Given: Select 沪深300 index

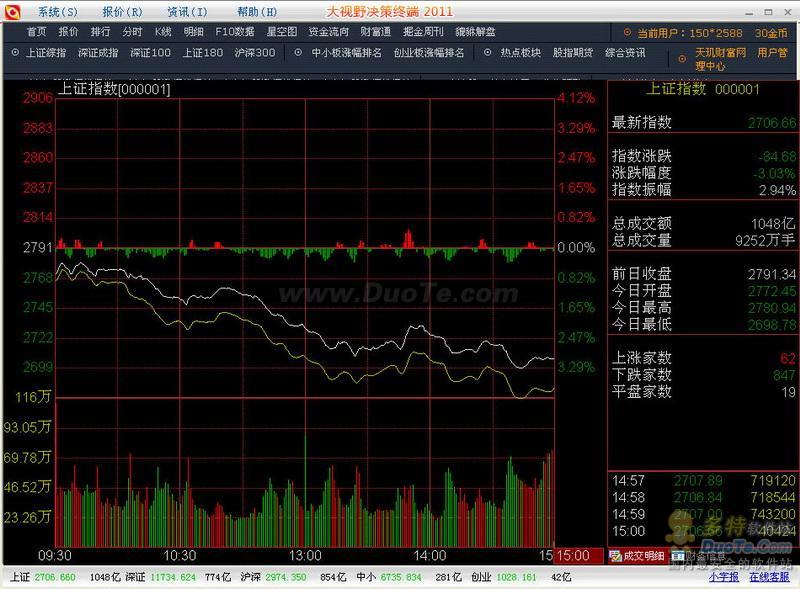Looking at the screenshot, I should (x=255, y=53).
